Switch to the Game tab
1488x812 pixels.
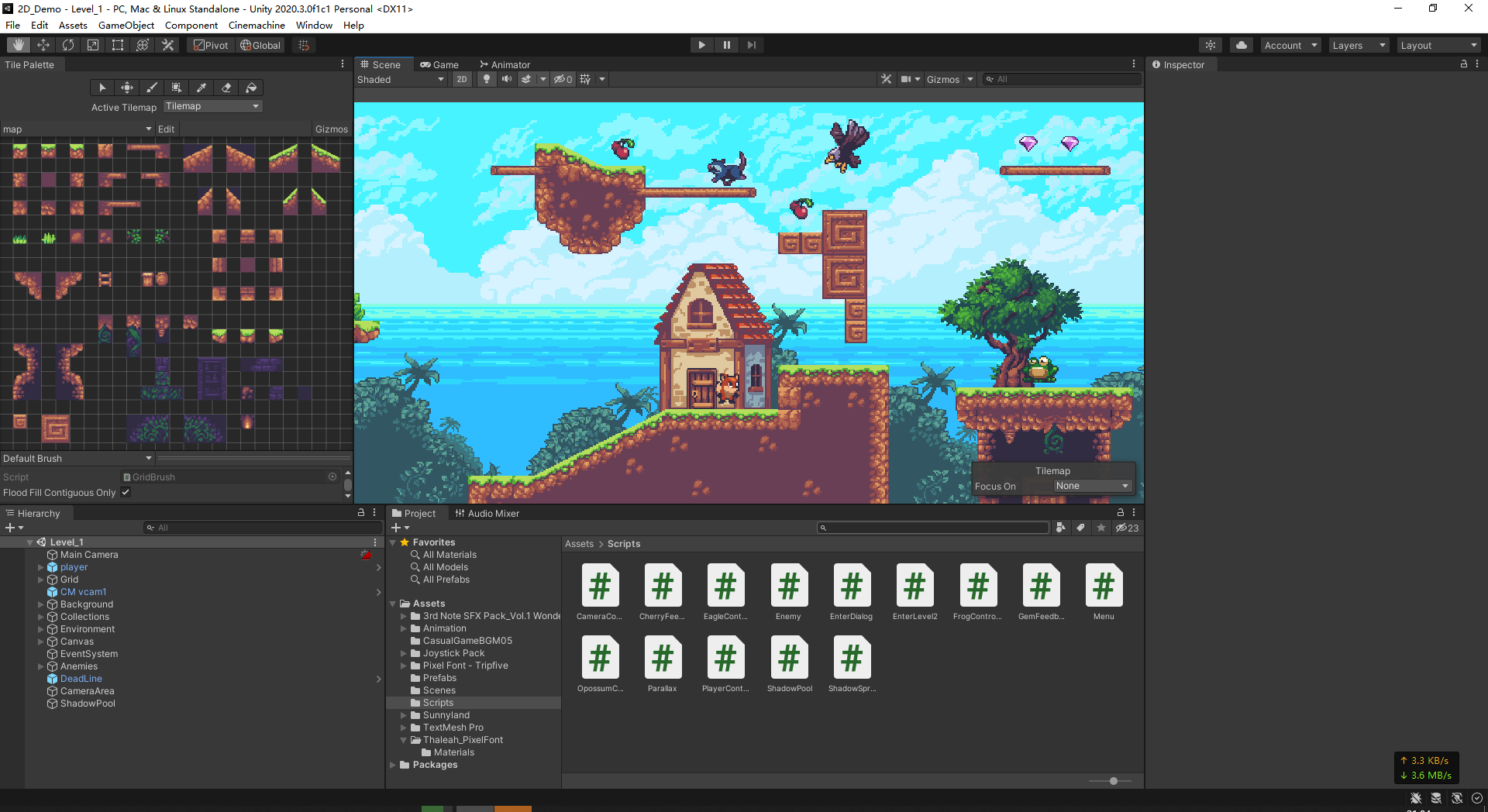pos(440,64)
